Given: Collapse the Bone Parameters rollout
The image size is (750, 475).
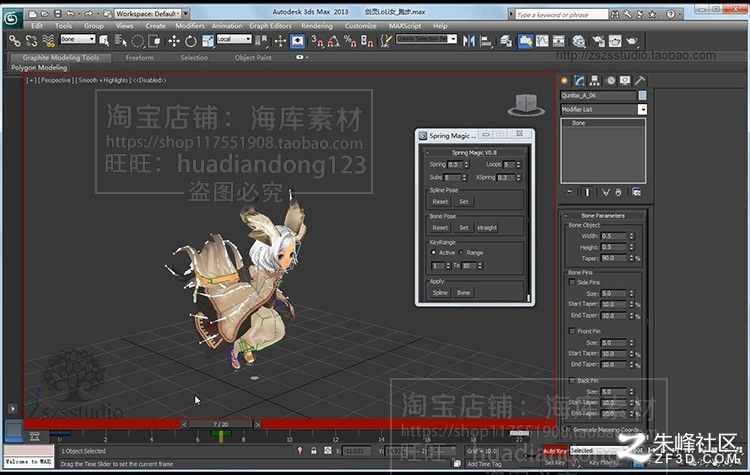Looking at the screenshot, I should 603,216.
